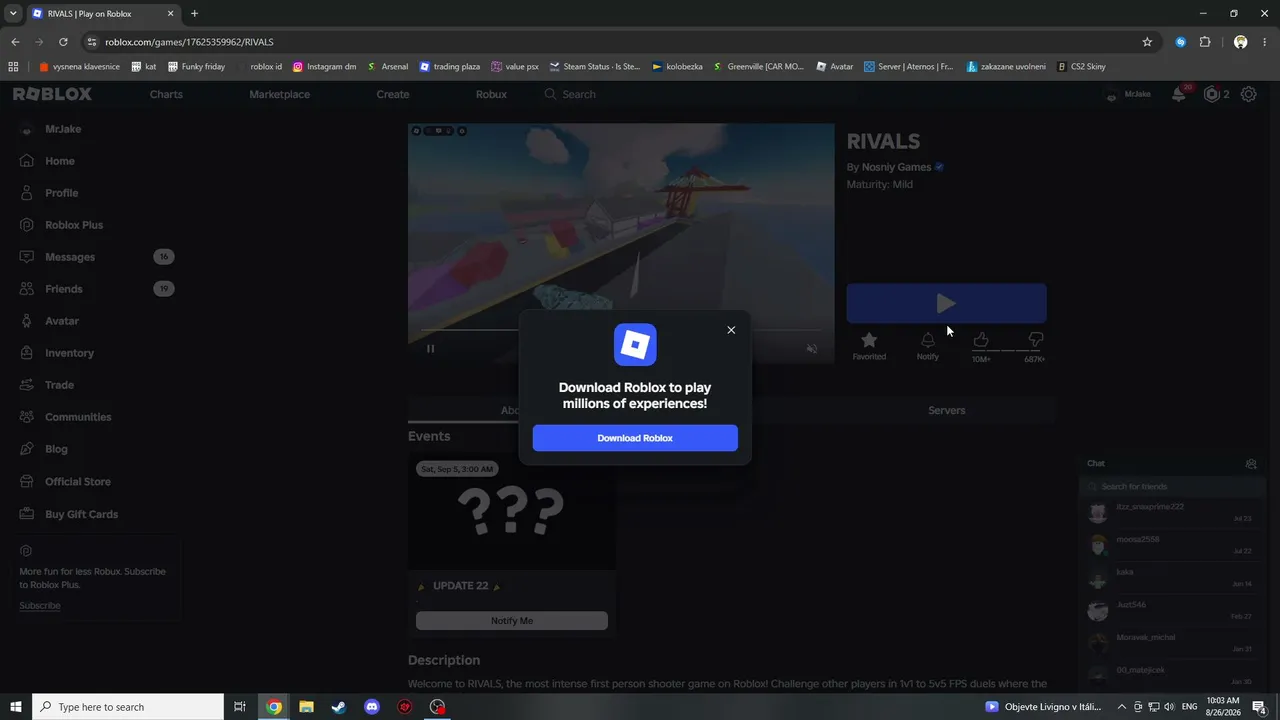
Task: Close the Download Roblox popup
Action: pos(731,330)
